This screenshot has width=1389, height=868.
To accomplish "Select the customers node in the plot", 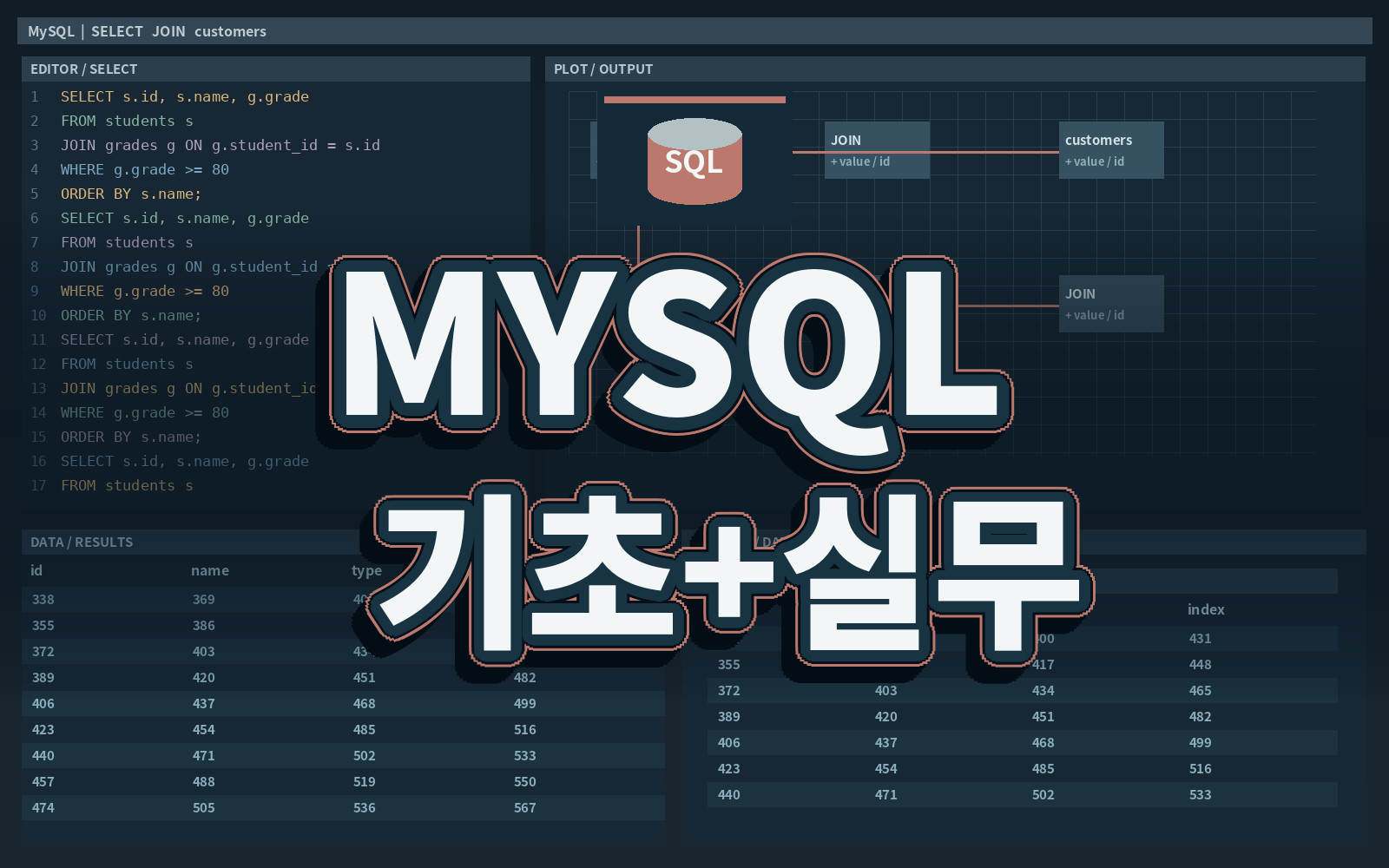I will (x=1111, y=150).
